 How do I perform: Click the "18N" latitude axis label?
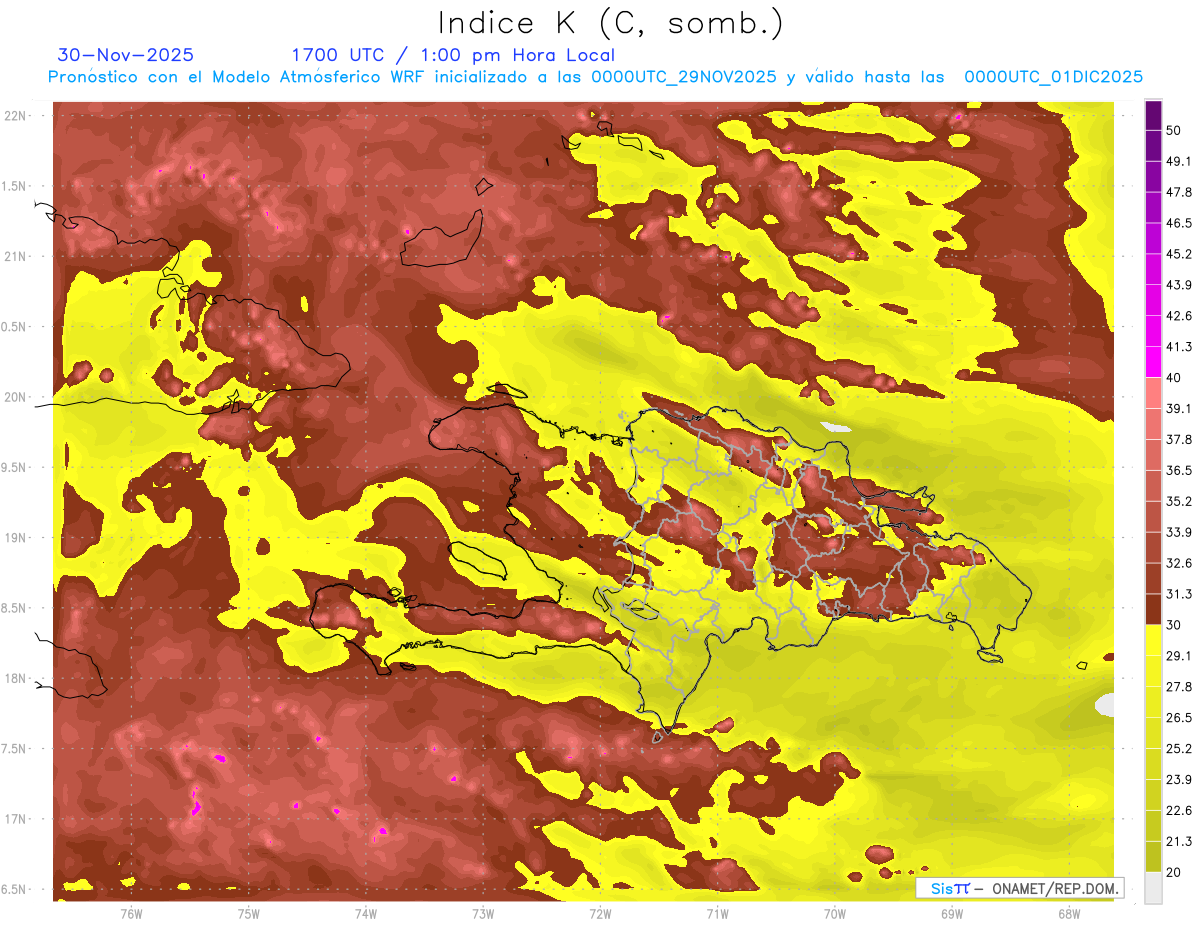point(17,678)
